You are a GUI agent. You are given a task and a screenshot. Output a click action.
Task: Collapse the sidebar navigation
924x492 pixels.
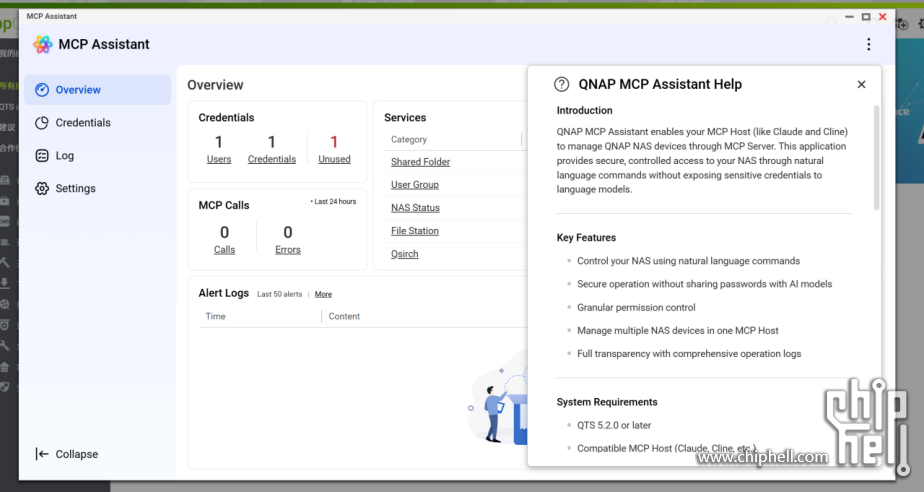point(67,454)
